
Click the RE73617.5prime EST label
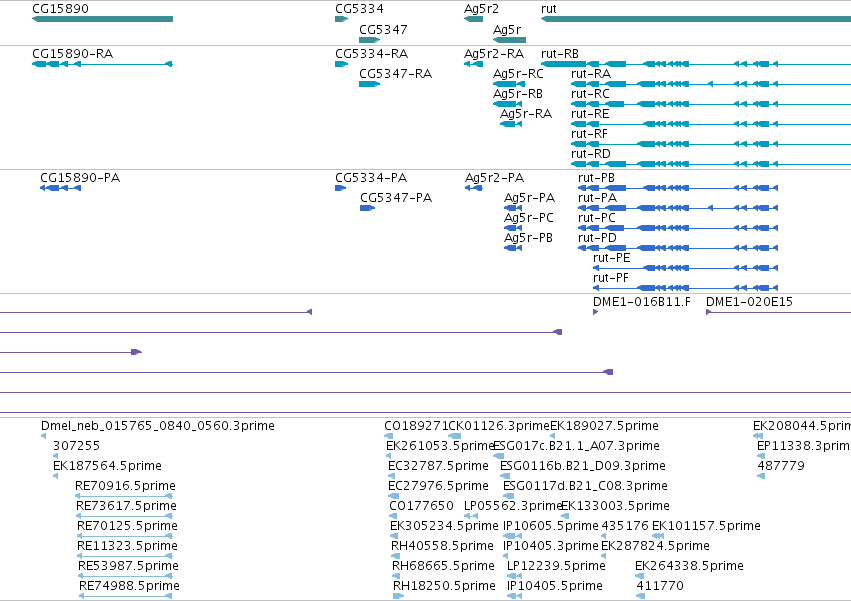point(126,507)
